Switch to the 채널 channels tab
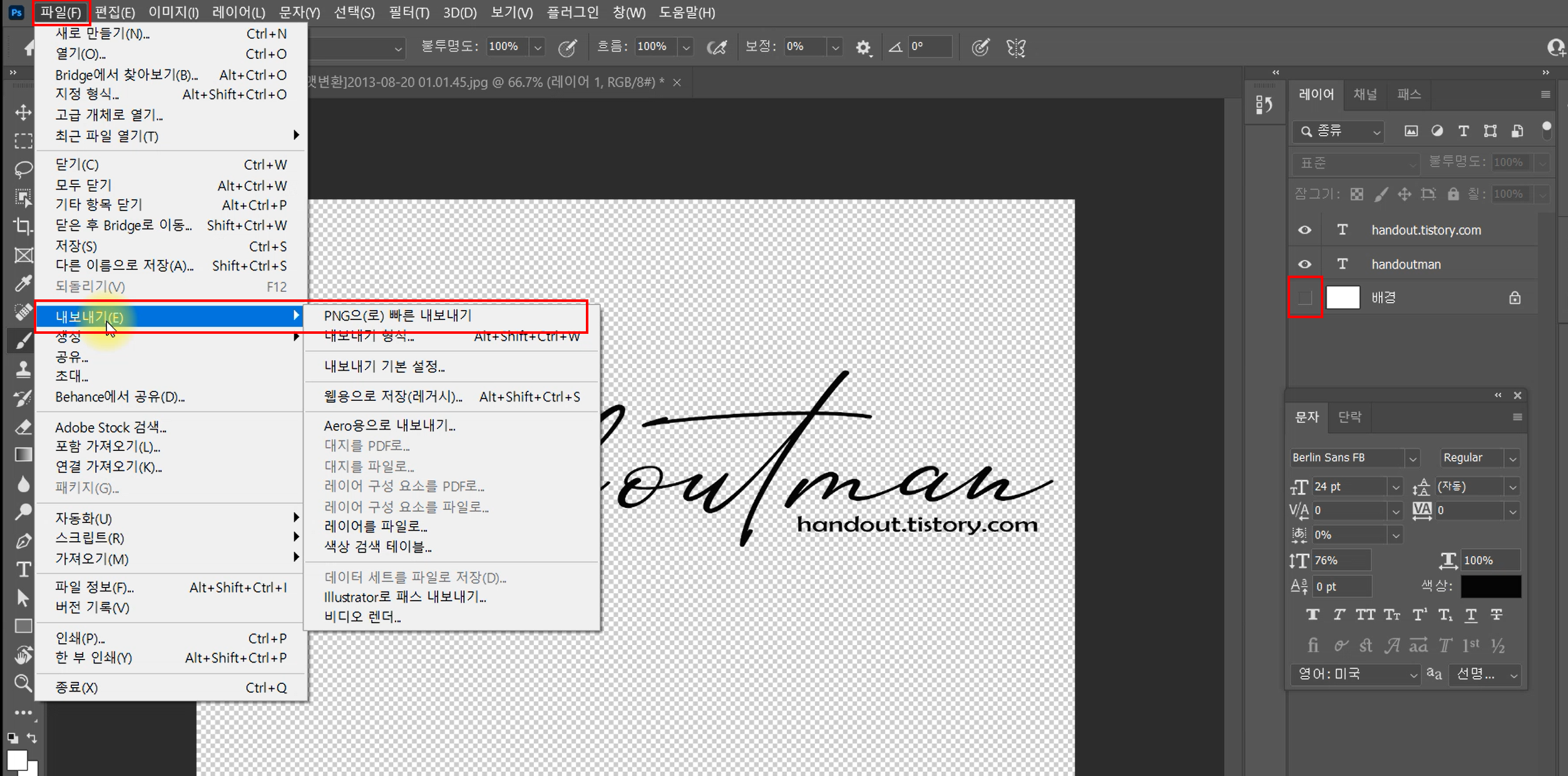1568x776 pixels. coord(1365,95)
